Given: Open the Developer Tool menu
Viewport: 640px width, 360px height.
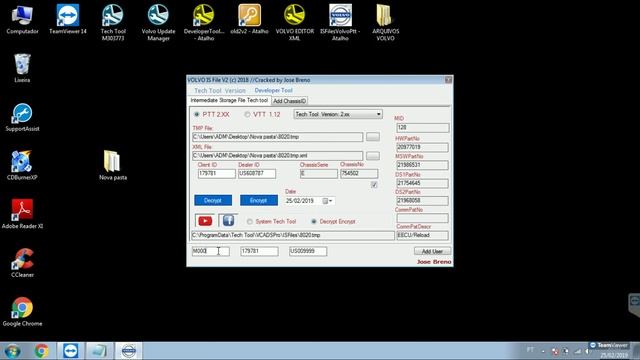Looking at the screenshot, I should click(273, 90).
